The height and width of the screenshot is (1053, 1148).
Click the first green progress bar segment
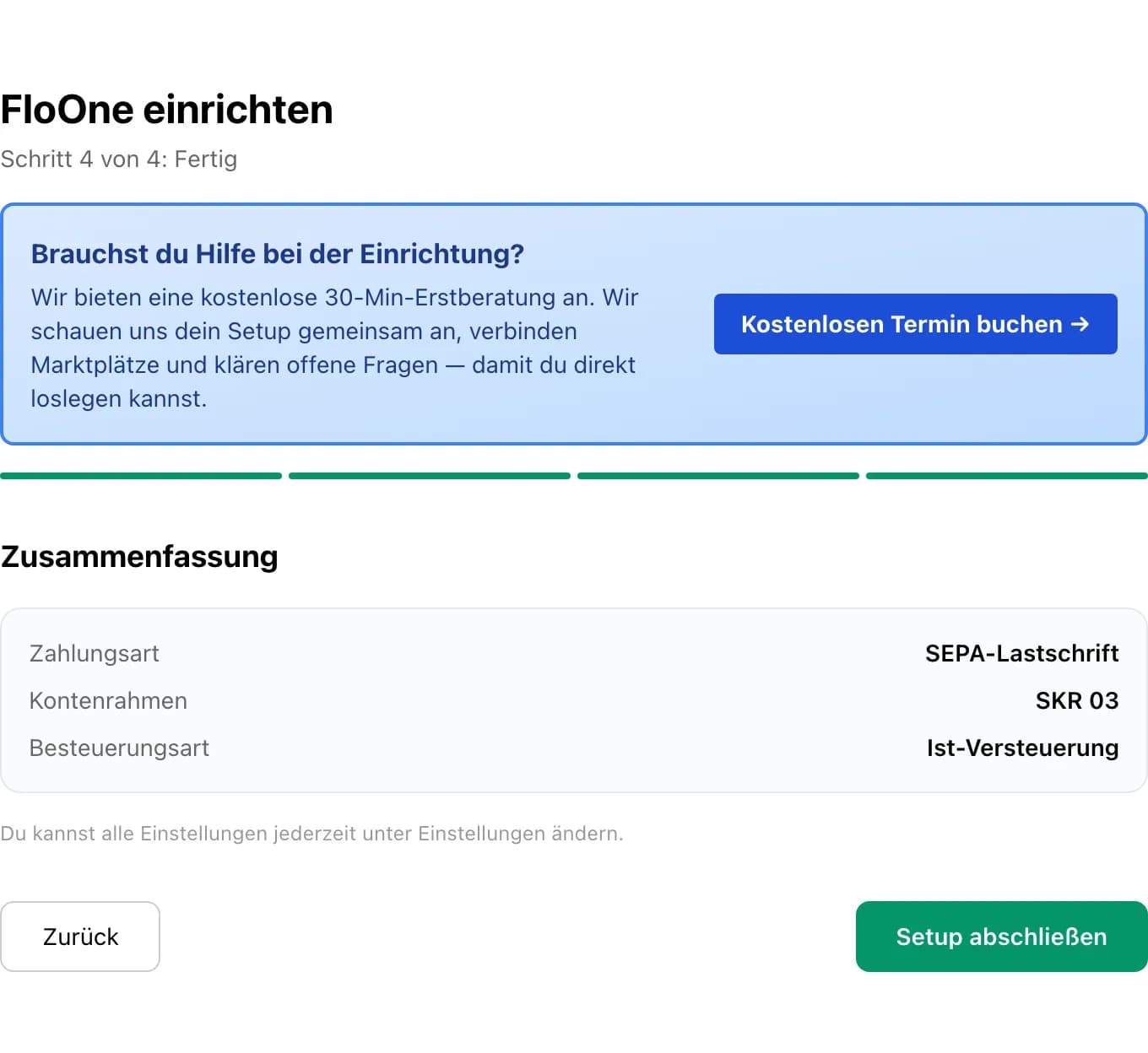tap(141, 476)
